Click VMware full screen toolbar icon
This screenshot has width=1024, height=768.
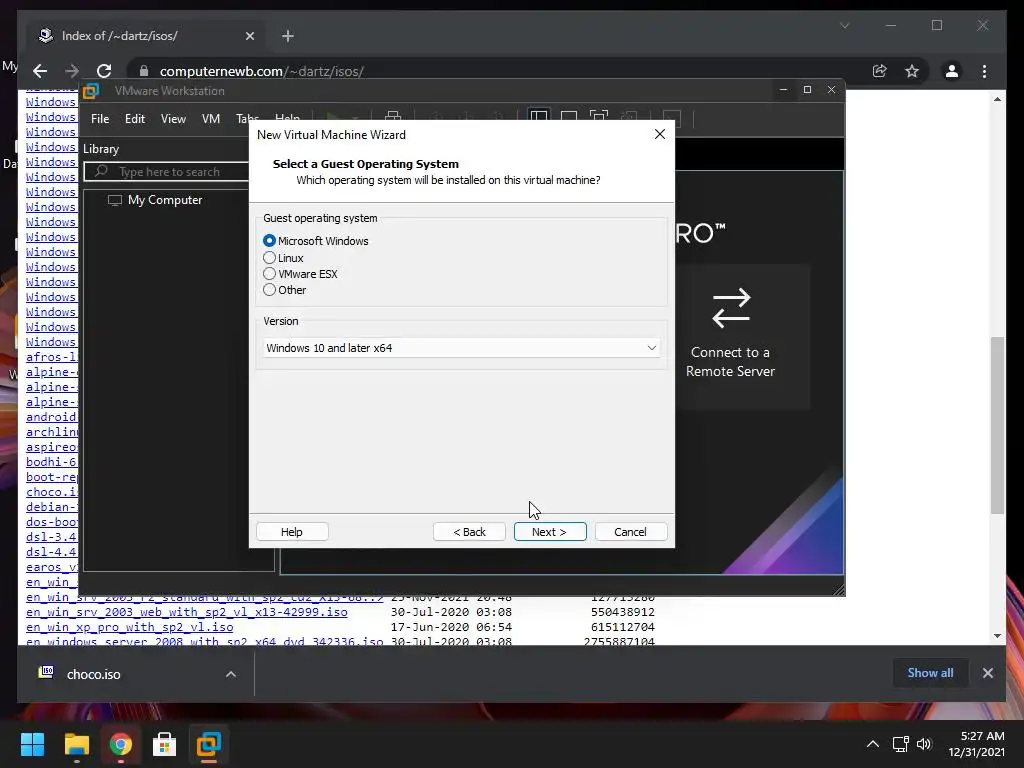pyautogui.click(x=599, y=118)
